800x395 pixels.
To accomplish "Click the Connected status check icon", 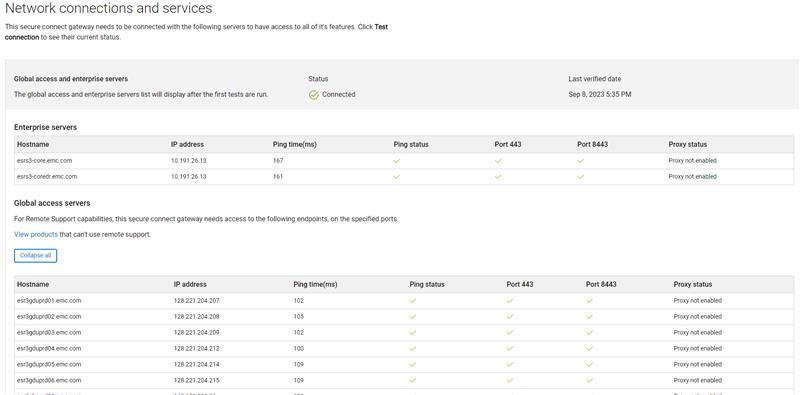I will (x=314, y=95).
